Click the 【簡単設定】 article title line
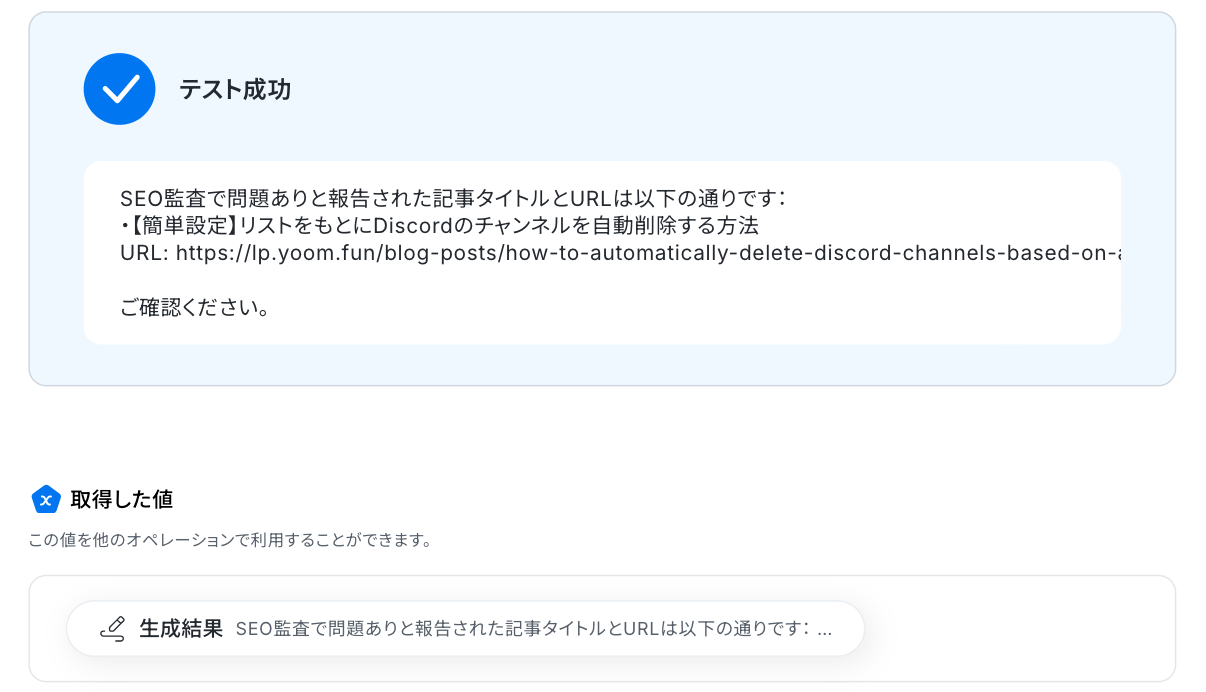 tap(440, 225)
